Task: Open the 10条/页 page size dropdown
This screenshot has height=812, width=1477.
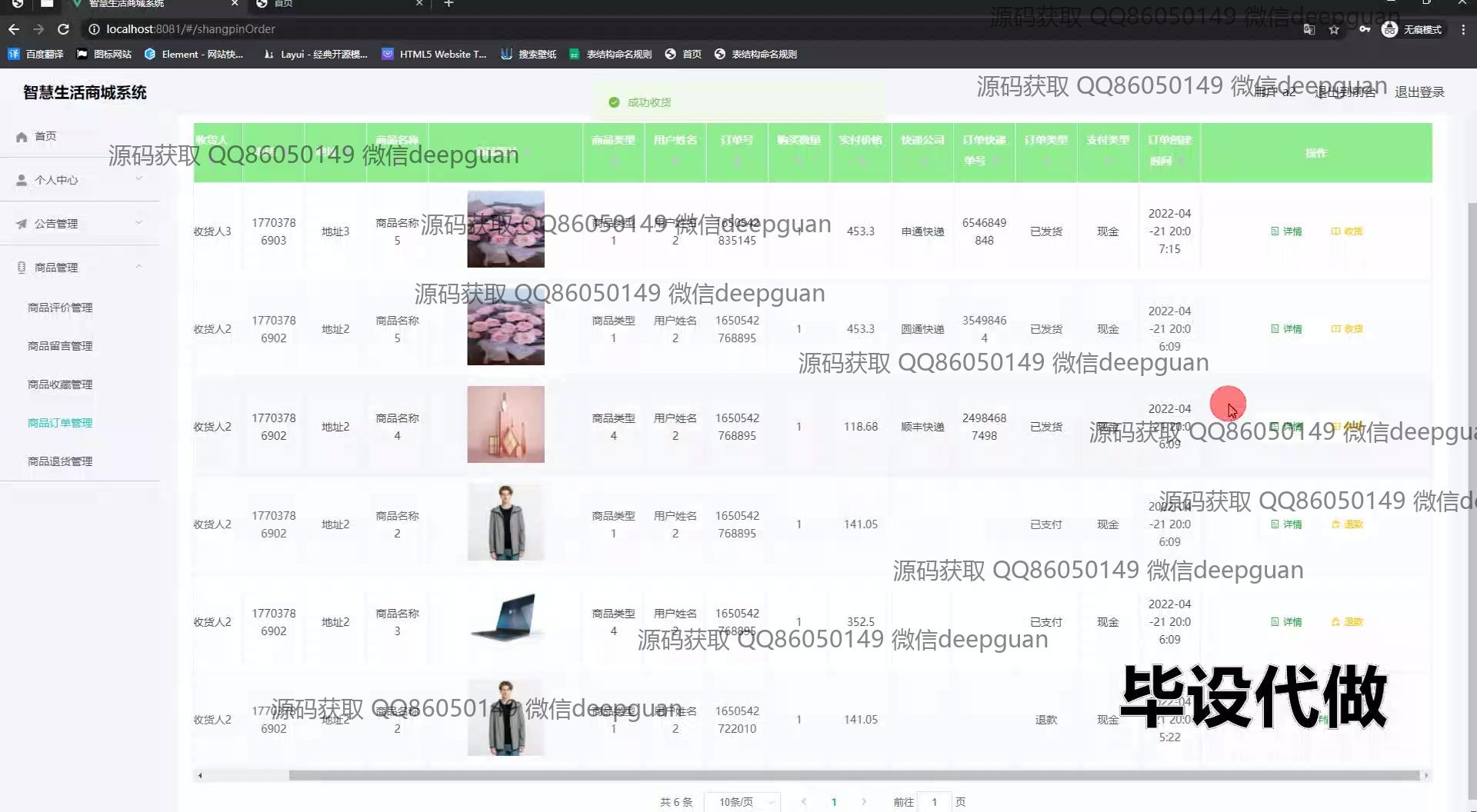Action: pyautogui.click(x=742, y=802)
